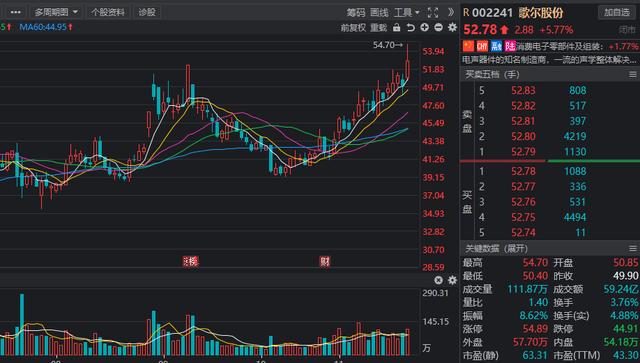Image resolution: width=640 pixels, height=363 pixels.
Task: Open volume indicator settings gear
Action: click(452, 280)
